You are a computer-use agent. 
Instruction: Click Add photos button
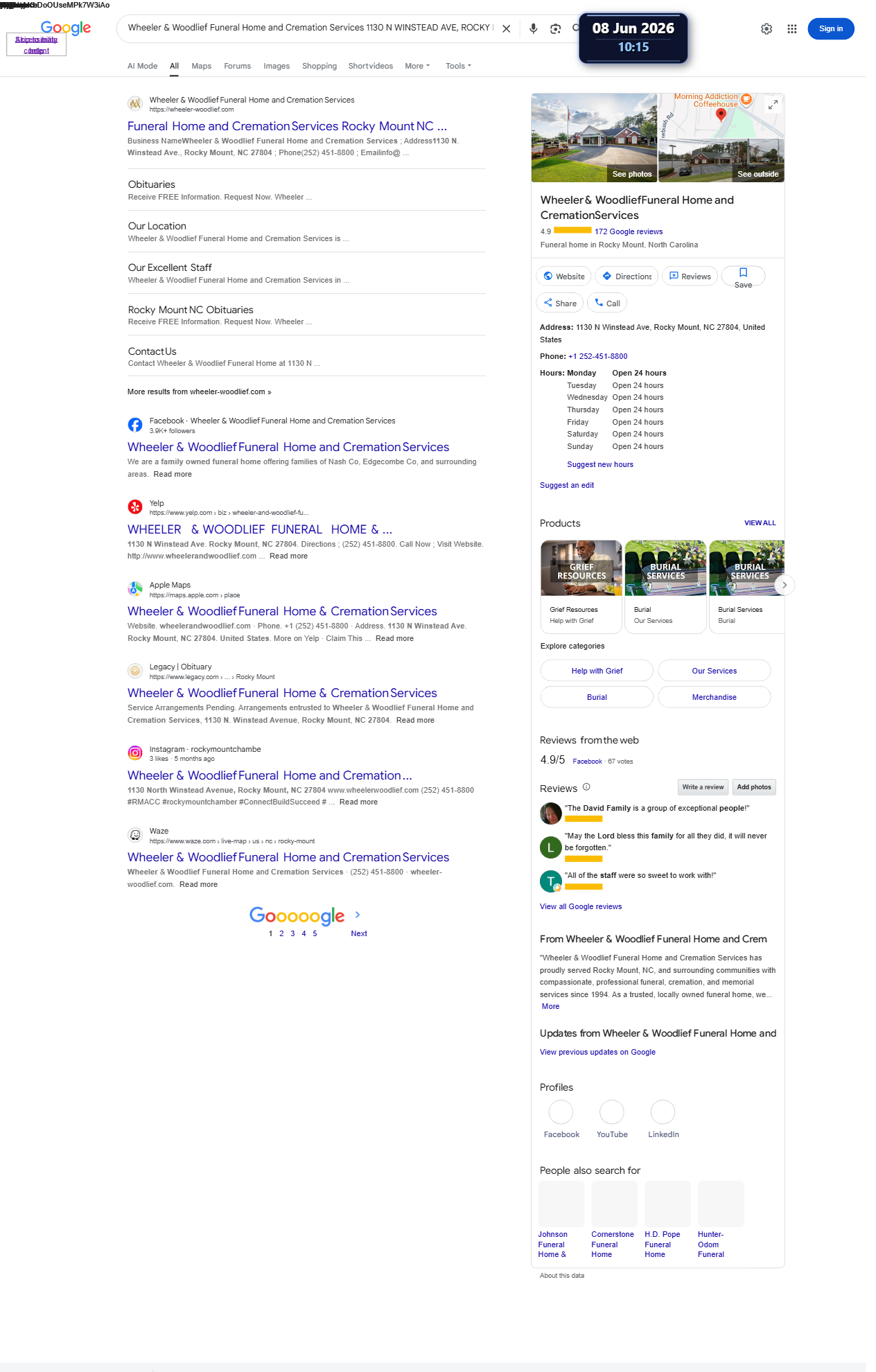[x=754, y=787]
